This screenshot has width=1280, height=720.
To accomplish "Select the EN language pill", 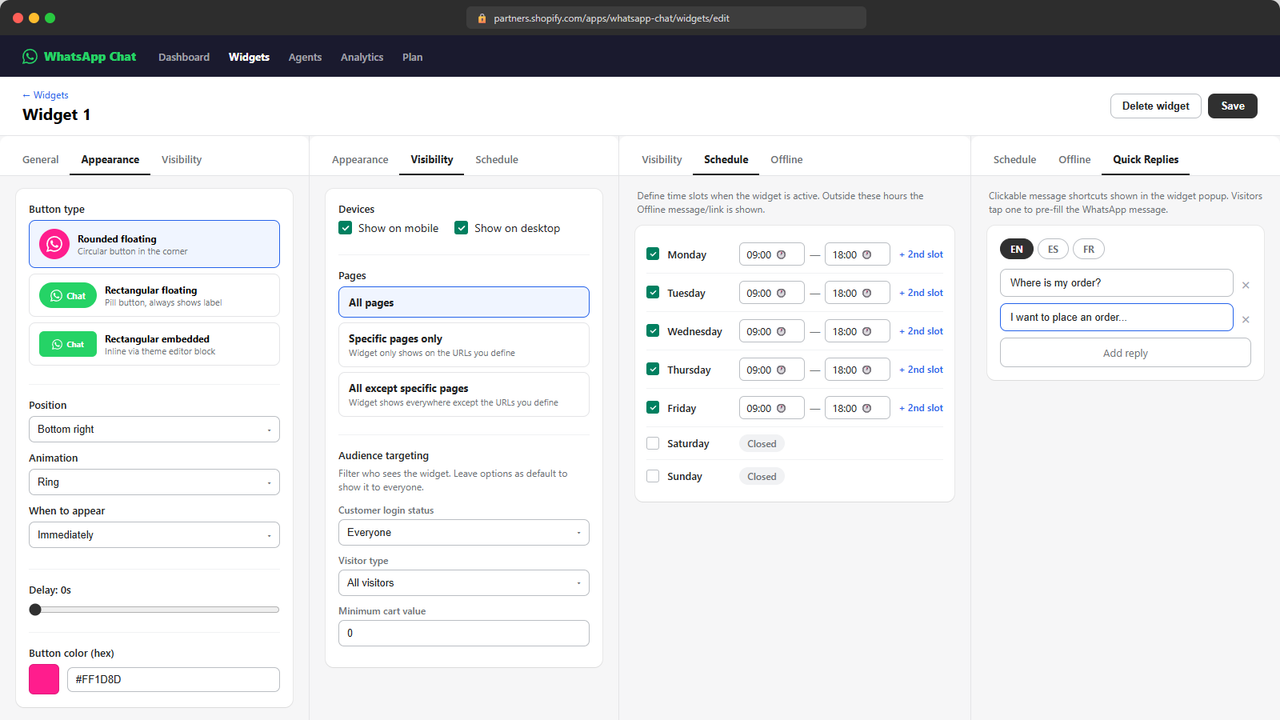I will pos(1017,249).
